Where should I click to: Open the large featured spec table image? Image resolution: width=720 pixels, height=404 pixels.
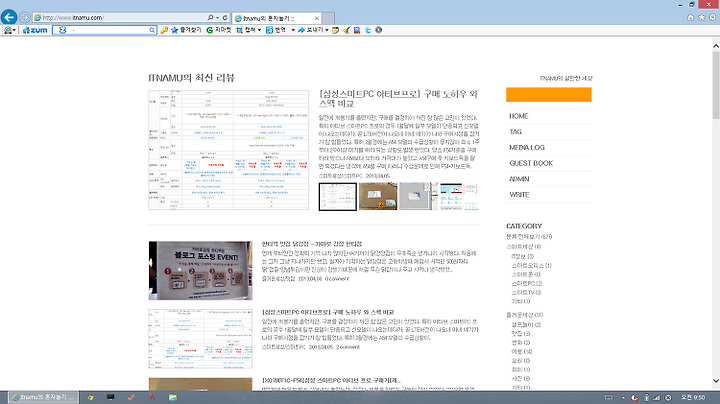pyautogui.click(x=229, y=150)
